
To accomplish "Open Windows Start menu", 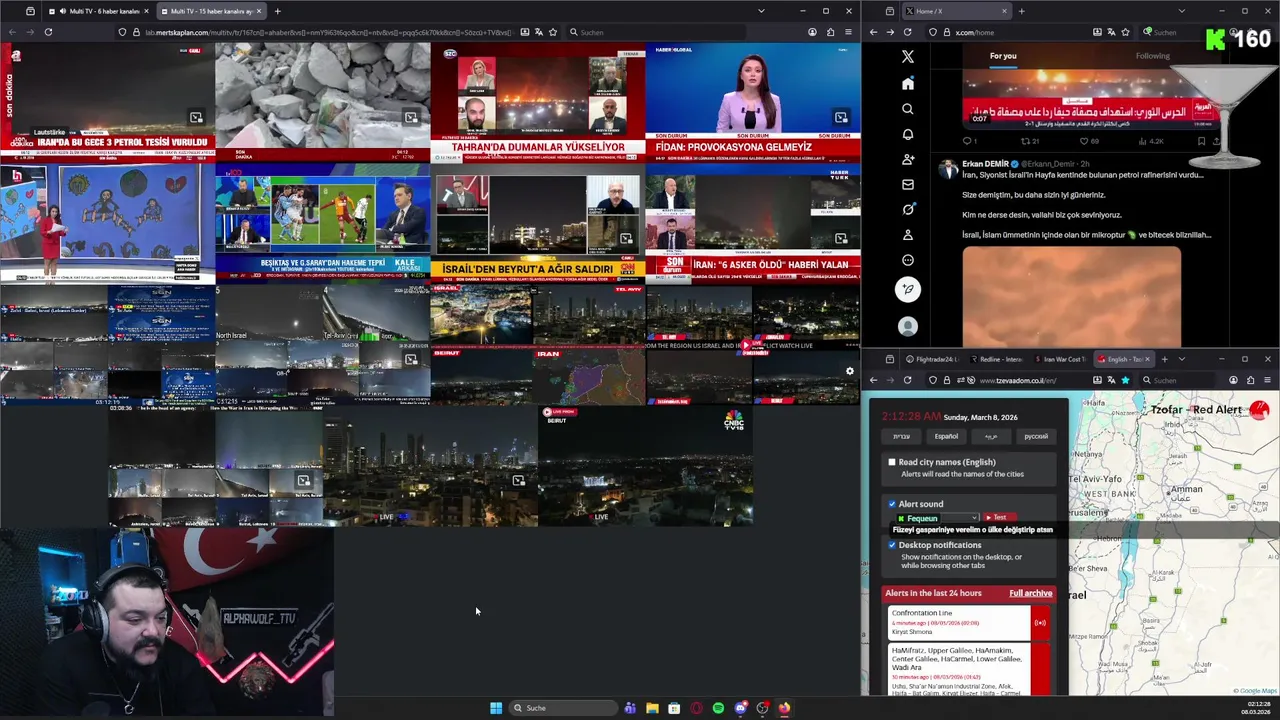I will [x=496, y=708].
